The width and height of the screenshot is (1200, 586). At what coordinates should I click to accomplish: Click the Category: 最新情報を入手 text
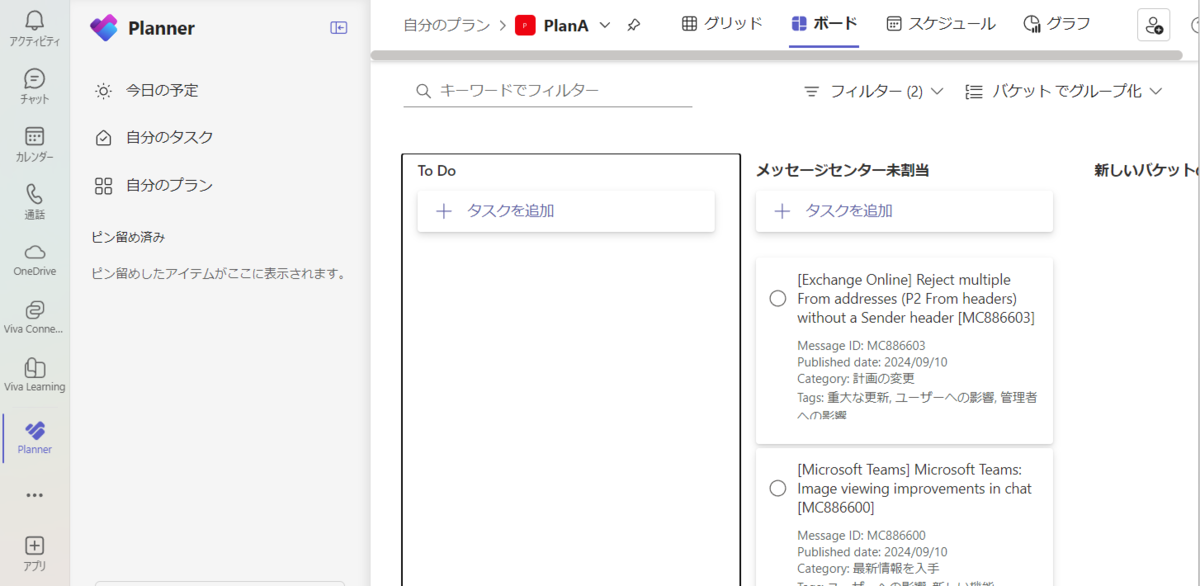click(x=868, y=568)
